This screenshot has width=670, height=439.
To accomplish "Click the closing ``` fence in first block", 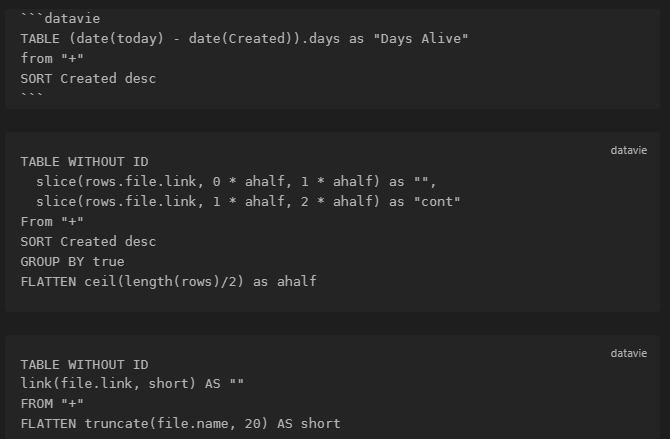I will 32,97.
